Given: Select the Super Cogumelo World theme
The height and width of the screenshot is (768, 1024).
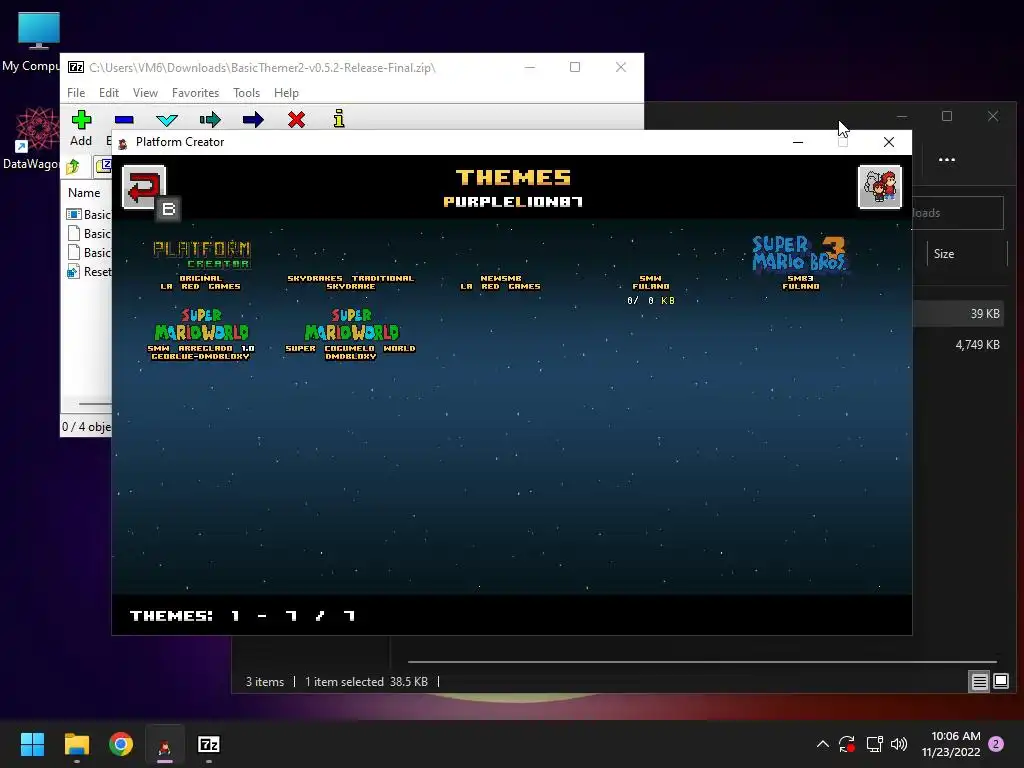Looking at the screenshot, I should pos(351,334).
